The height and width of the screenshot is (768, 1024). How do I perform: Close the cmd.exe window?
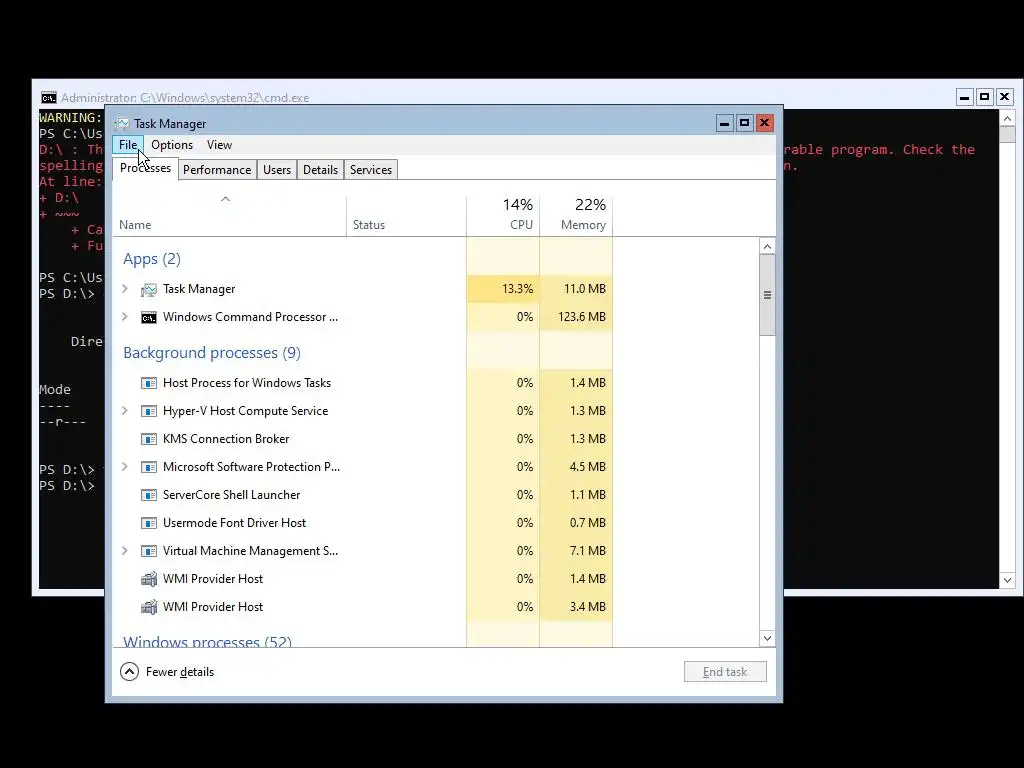coord(1004,97)
